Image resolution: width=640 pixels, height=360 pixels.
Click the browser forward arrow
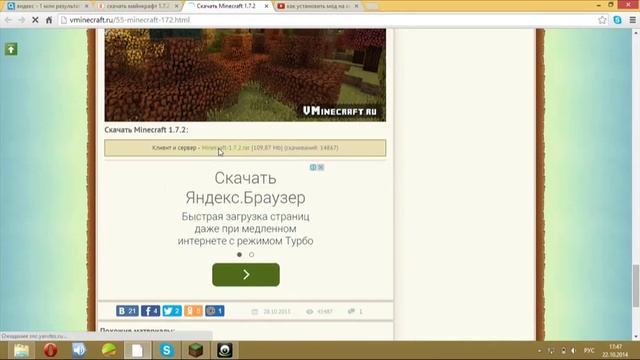pos(22,20)
